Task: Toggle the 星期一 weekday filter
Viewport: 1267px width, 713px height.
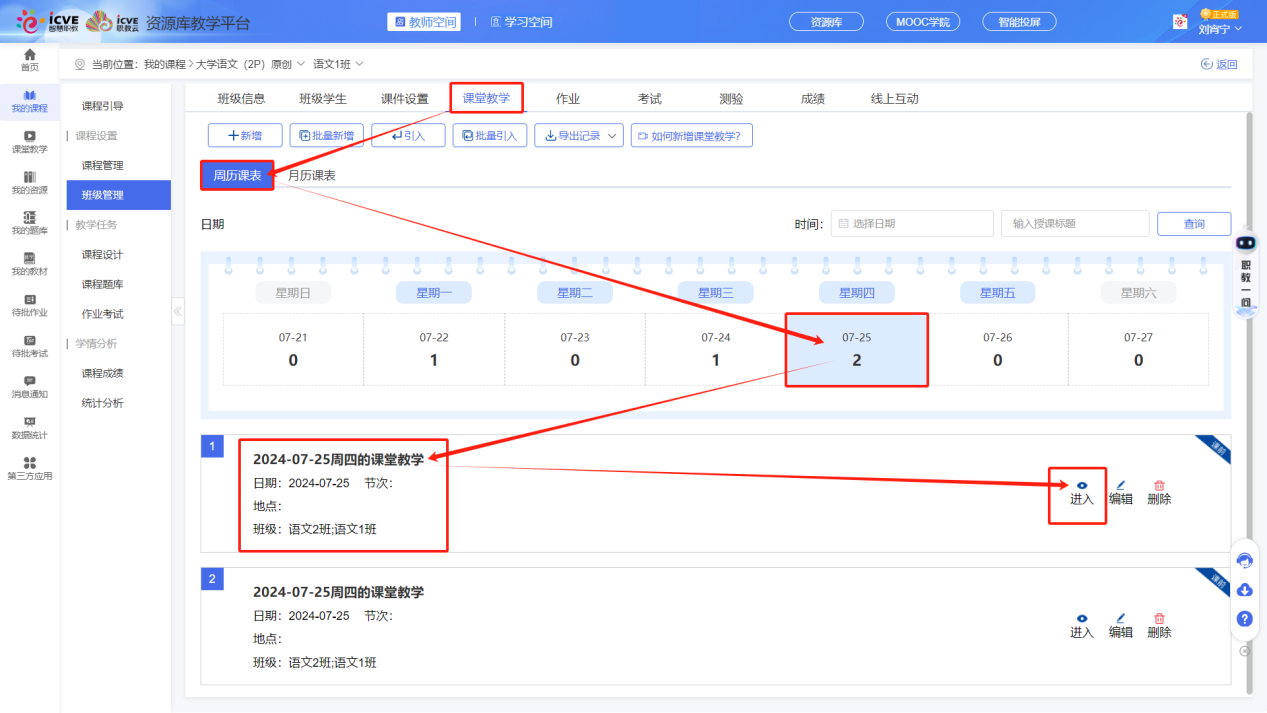Action: click(x=434, y=292)
